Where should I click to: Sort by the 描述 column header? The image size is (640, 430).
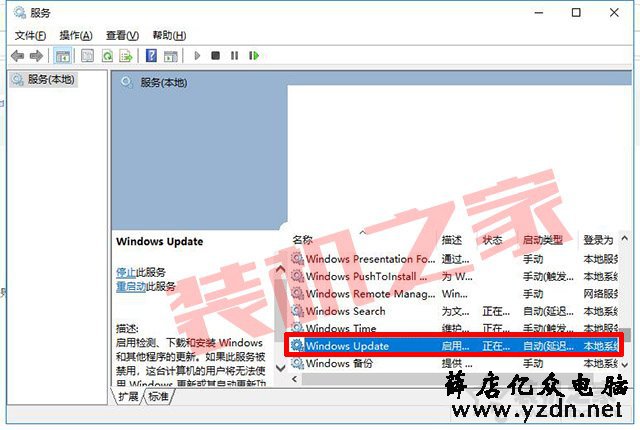click(451, 240)
